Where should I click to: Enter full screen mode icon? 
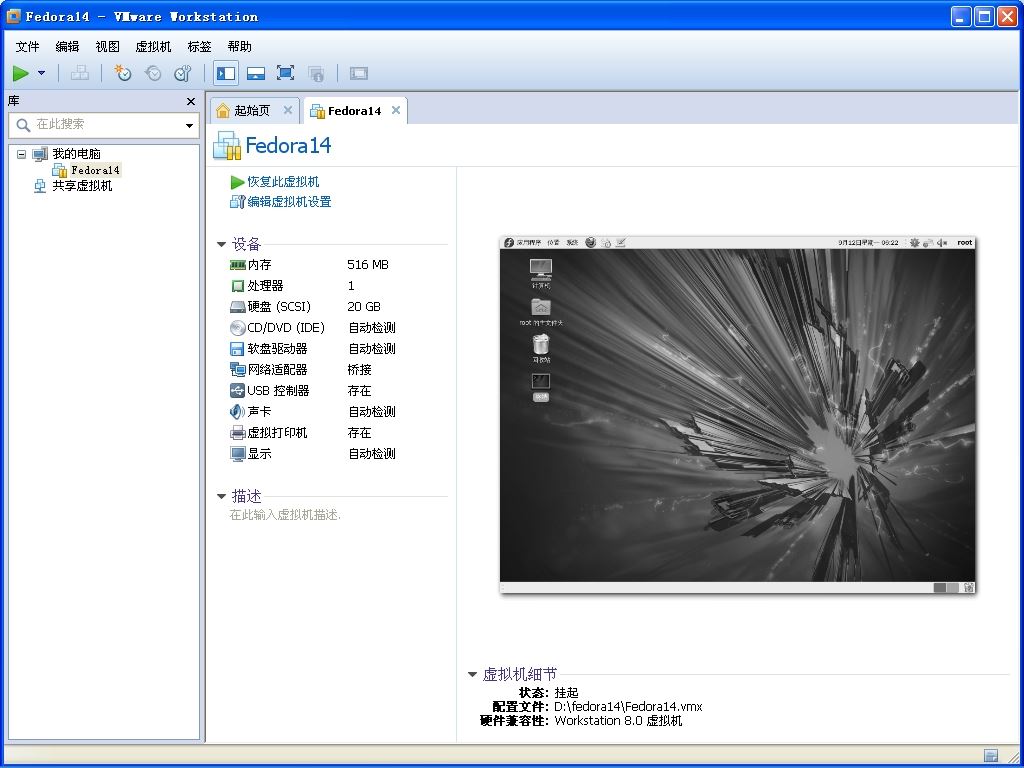coord(285,73)
